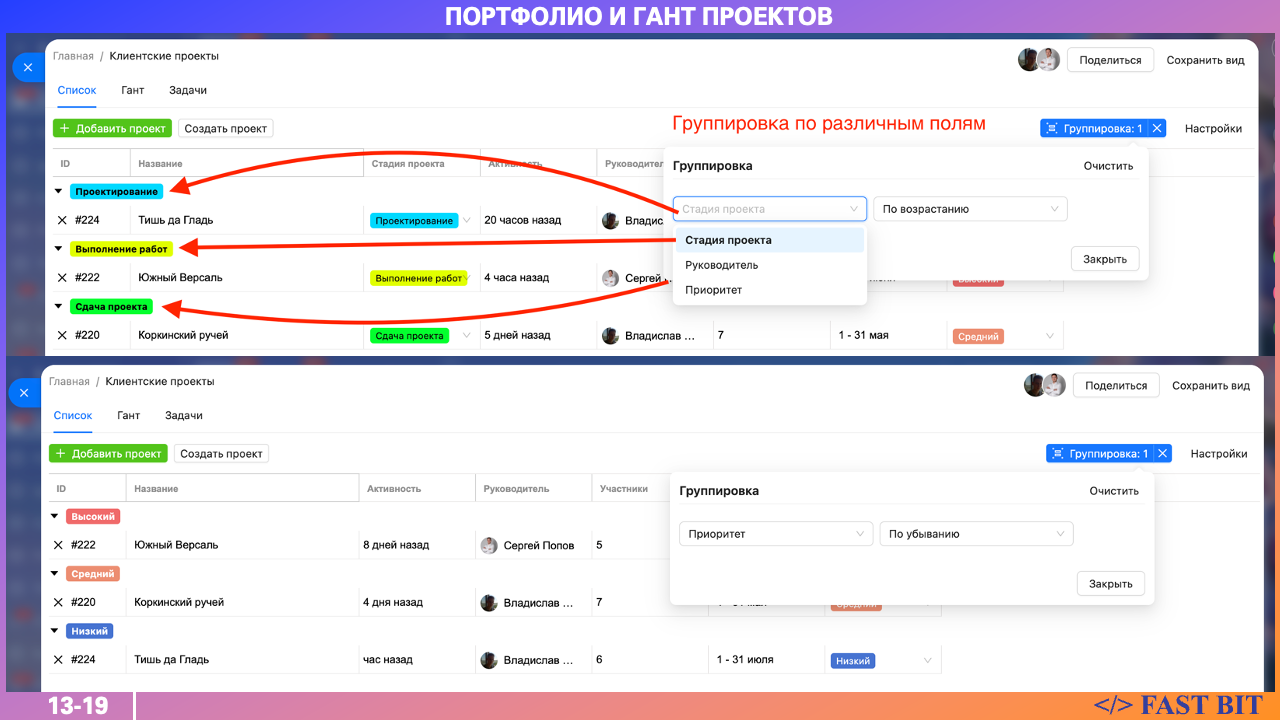Click Очистить in the lower grouping popup
1280x720 pixels.
[x=1115, y=491]
